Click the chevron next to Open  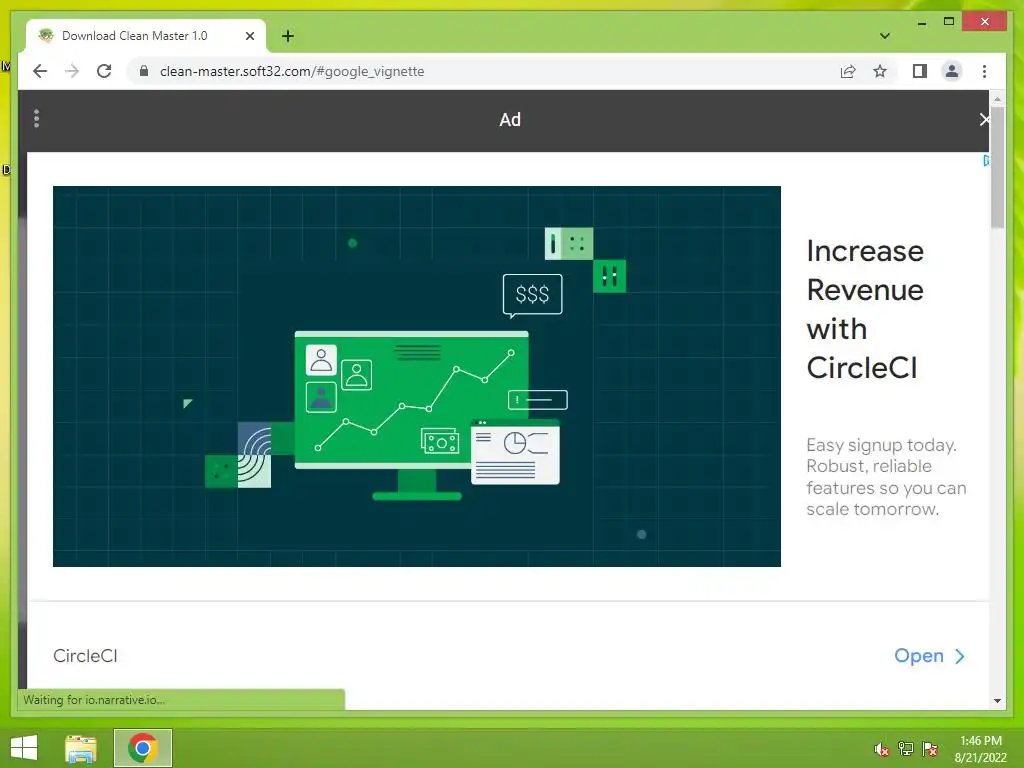pos(959,656)
